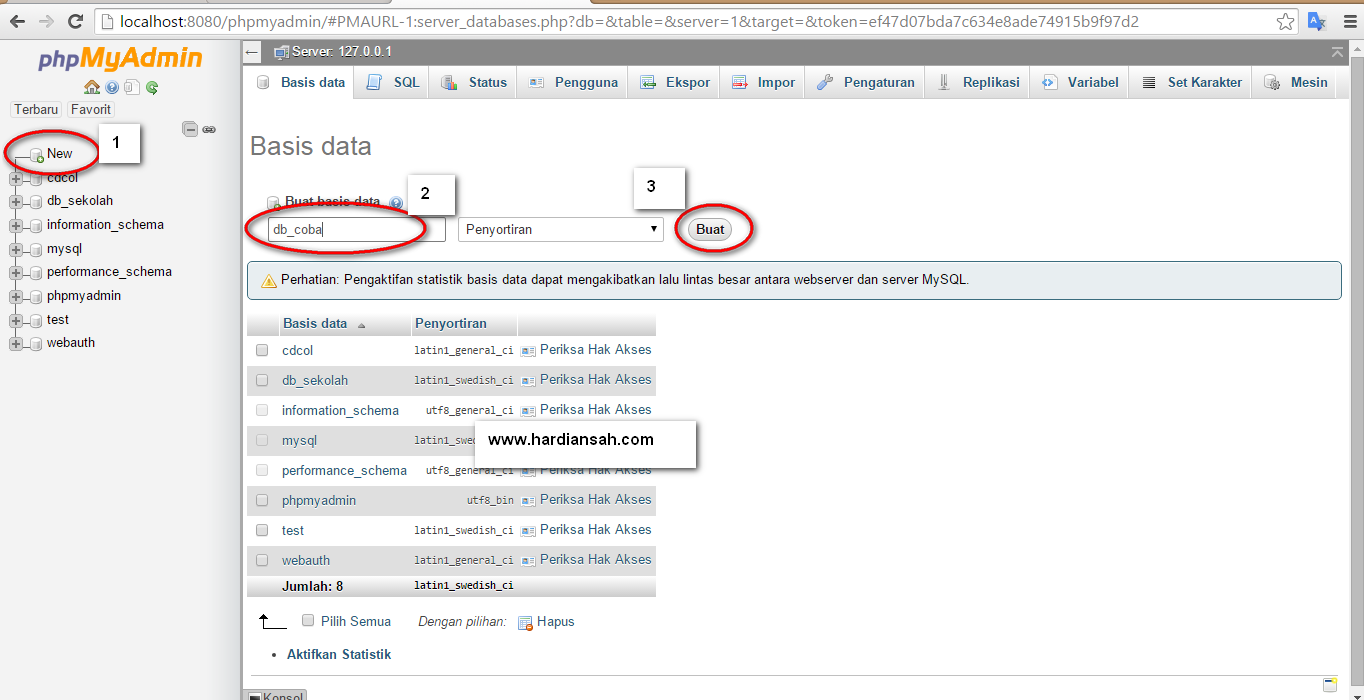Image resolution: width=1364 pixels, height=700 pixels.
Task: Expand the mysql database tree node
Action: pos(14,248)
